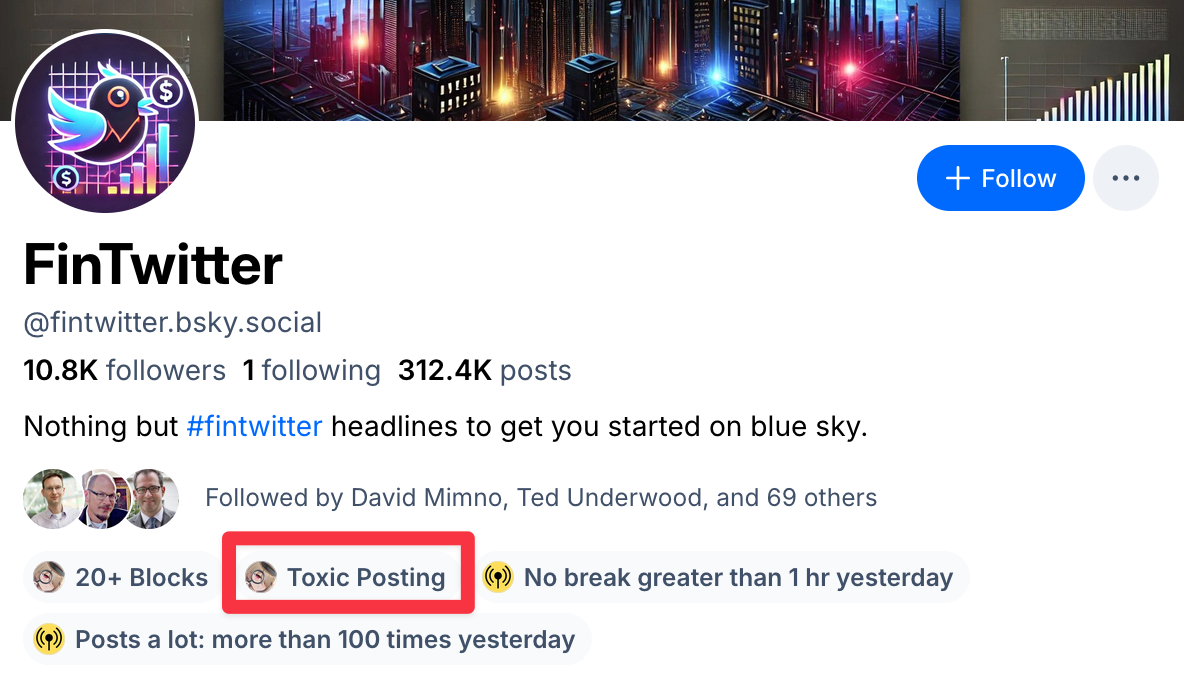
Task: Click the labeler icon beside 20+ Blocks
Action: point(49,577)
